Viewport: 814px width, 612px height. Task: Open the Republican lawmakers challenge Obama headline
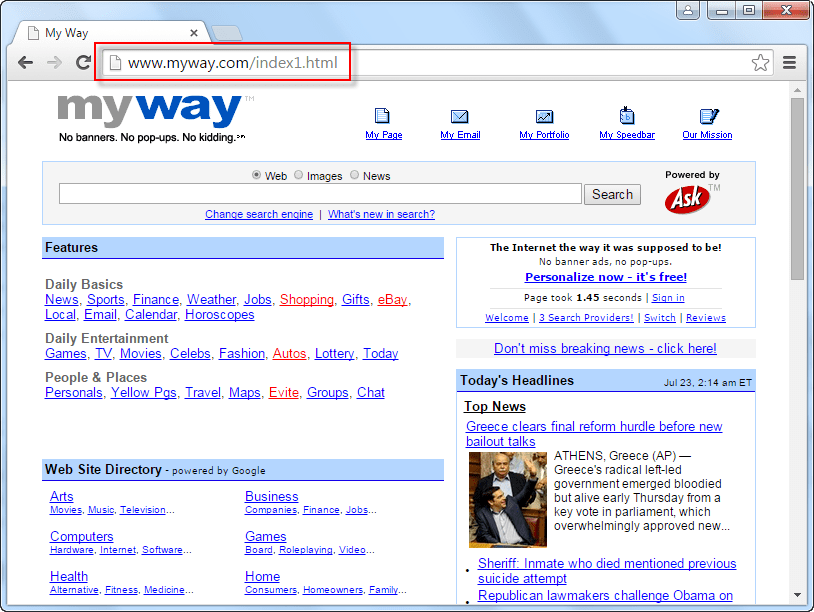pyautogui.click(x=605, y=595)
